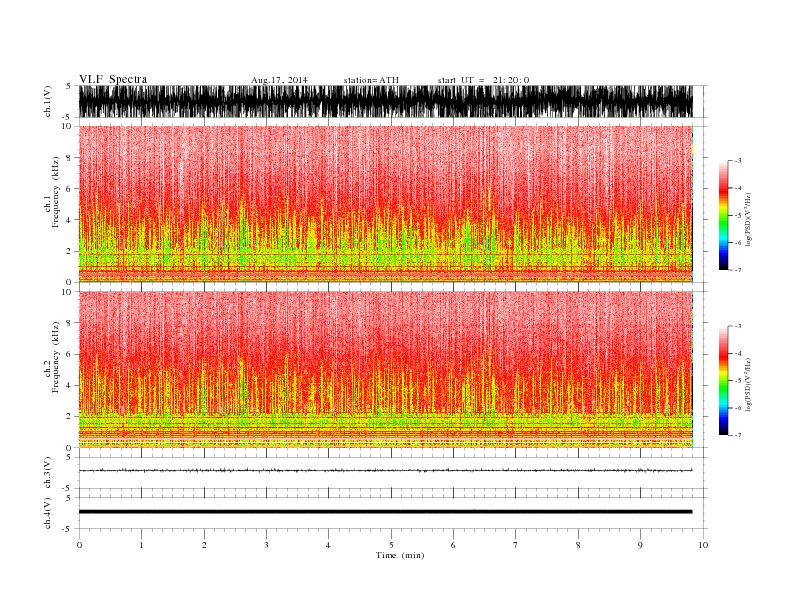Click the "-5" label on ch.2 color bar
The width and height of the screenshot is (792, 612).
click(737, 381)
